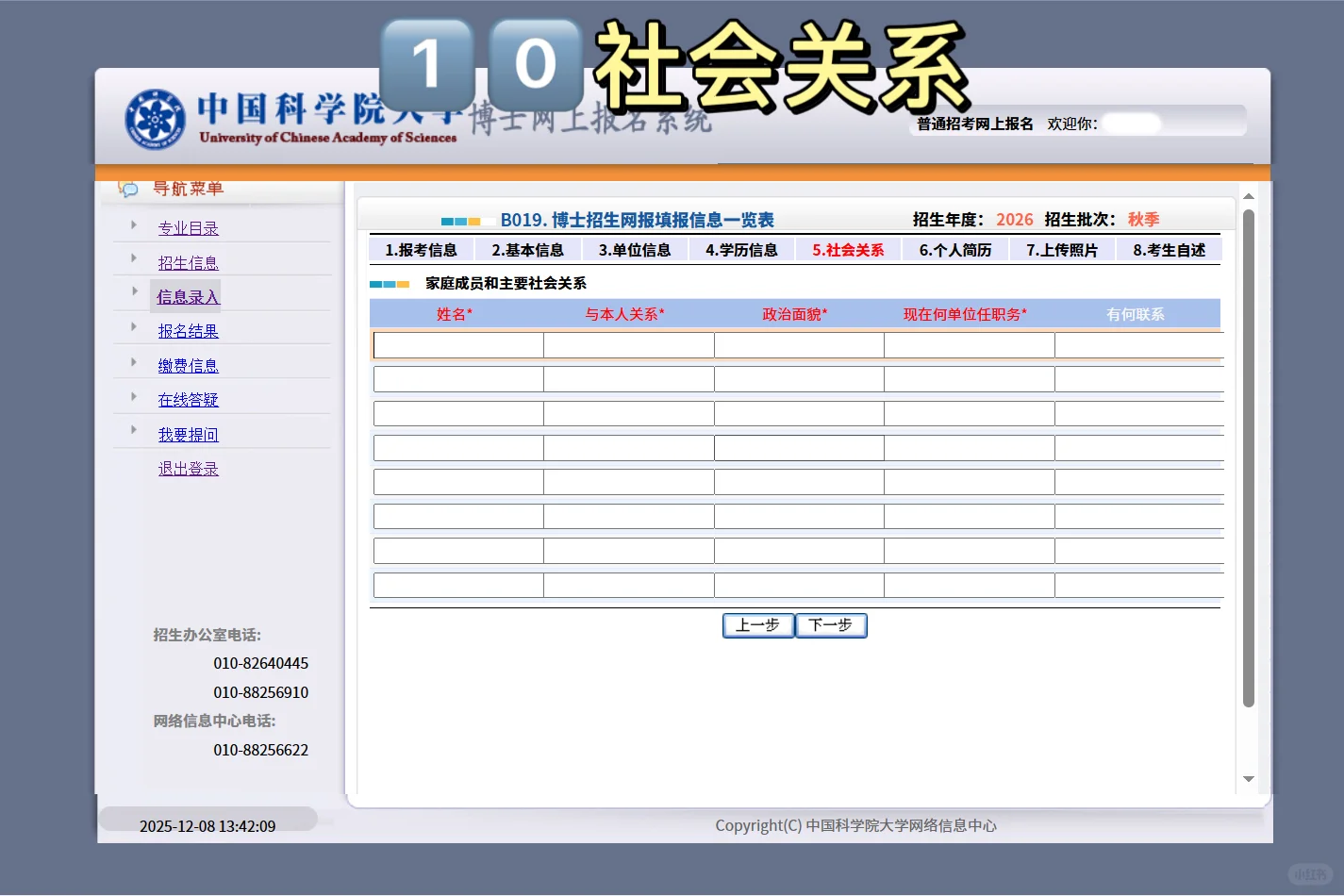The image size is (1344, 896).
Task: Open the 1.报考信息 tab
Action: (421, 250)
